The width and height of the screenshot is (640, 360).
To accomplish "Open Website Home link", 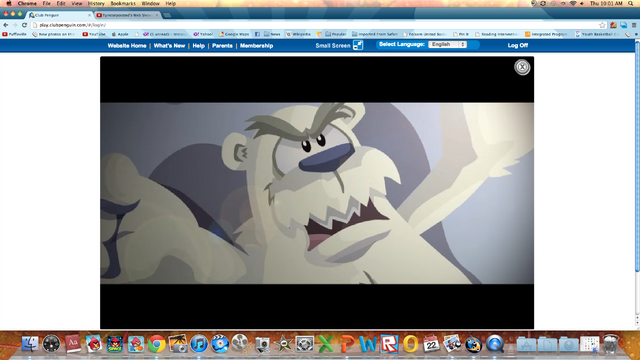I will point(127,46).
